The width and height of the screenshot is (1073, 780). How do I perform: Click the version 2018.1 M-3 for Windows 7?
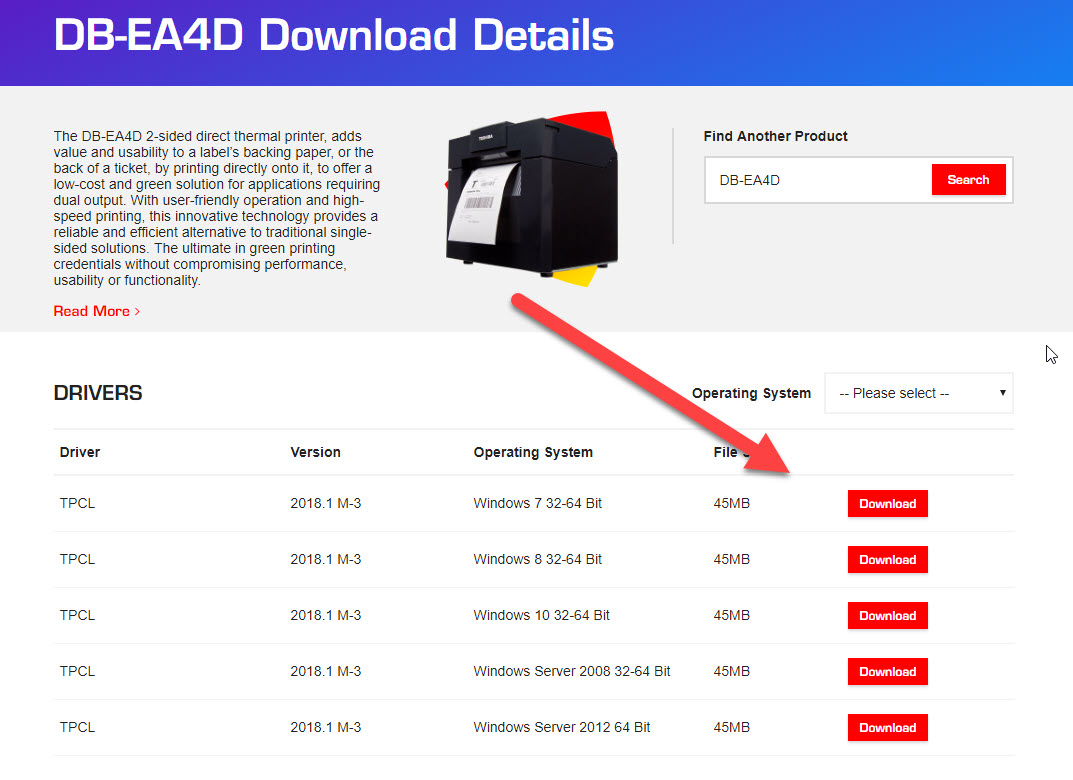(x=326, y=504)
